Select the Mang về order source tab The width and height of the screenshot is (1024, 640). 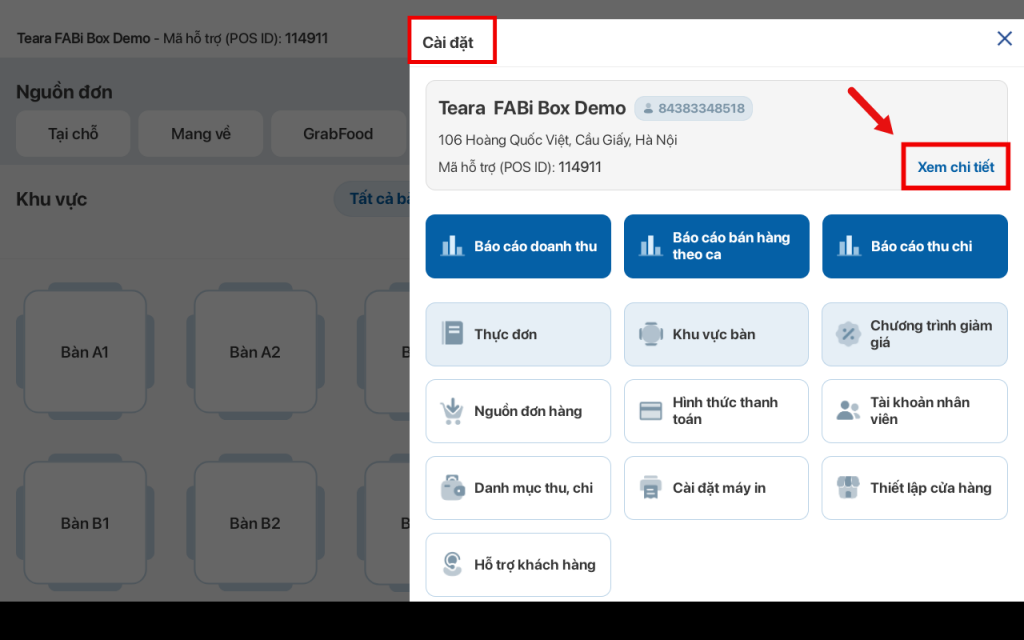coord(200,134)
